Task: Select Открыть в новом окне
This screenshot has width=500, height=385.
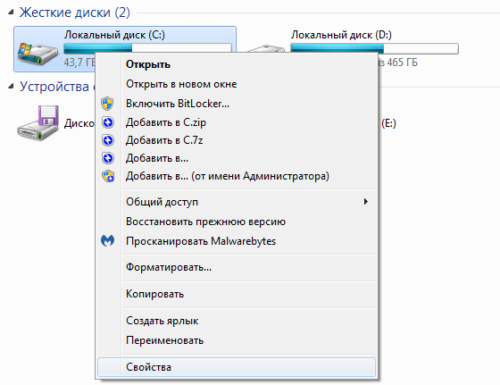Action: click(x=237, y=84)
